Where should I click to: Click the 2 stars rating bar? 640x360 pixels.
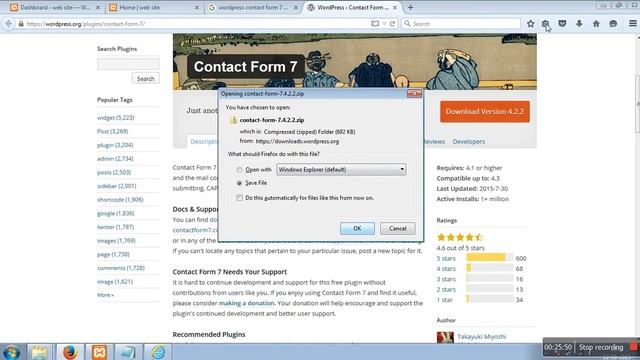pos(490,289)
